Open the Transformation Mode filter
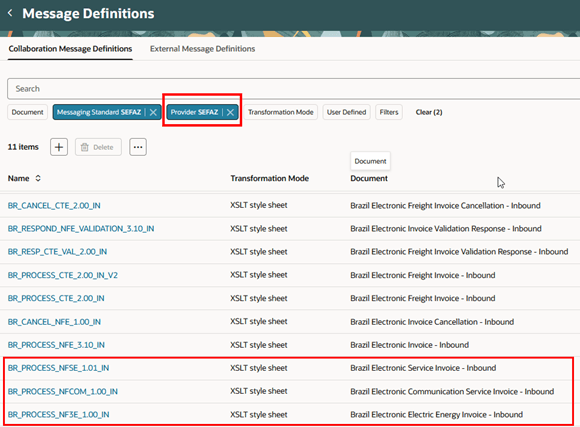580x427 pixels. [281, 112]
